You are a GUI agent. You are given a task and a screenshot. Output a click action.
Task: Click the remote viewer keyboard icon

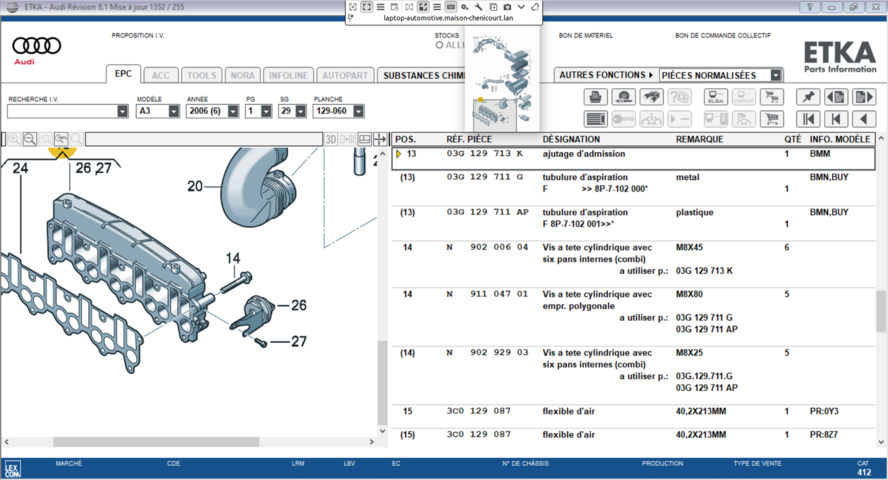(451, 7)
